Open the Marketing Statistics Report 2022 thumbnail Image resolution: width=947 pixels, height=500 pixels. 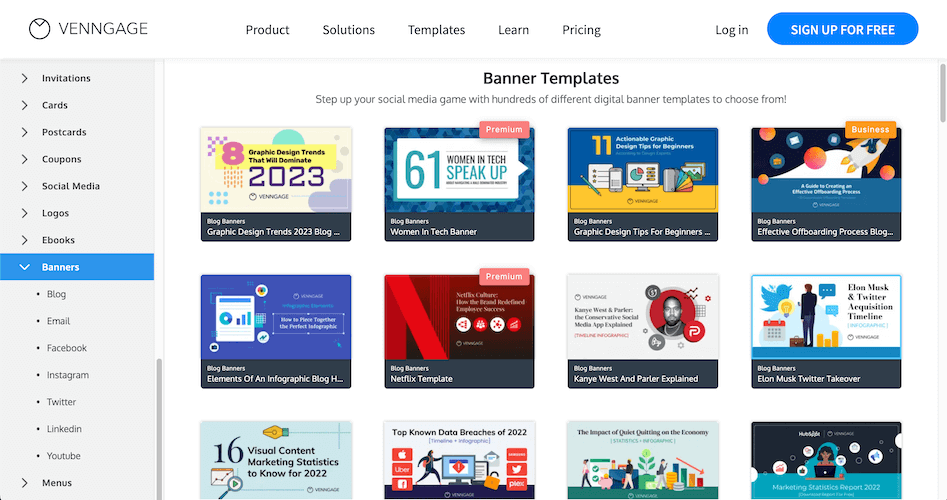[826, 461]
